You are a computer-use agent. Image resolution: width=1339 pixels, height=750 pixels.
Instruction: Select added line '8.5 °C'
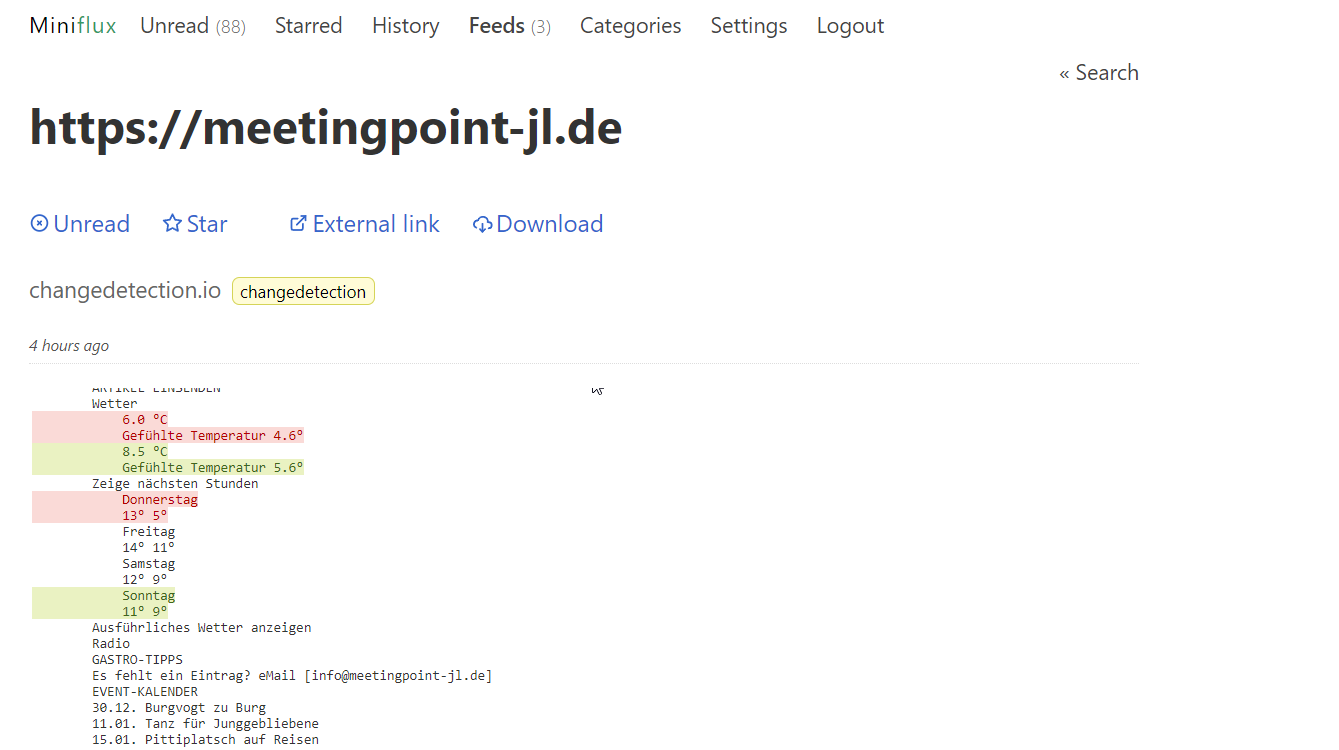(x=145, y=452)
